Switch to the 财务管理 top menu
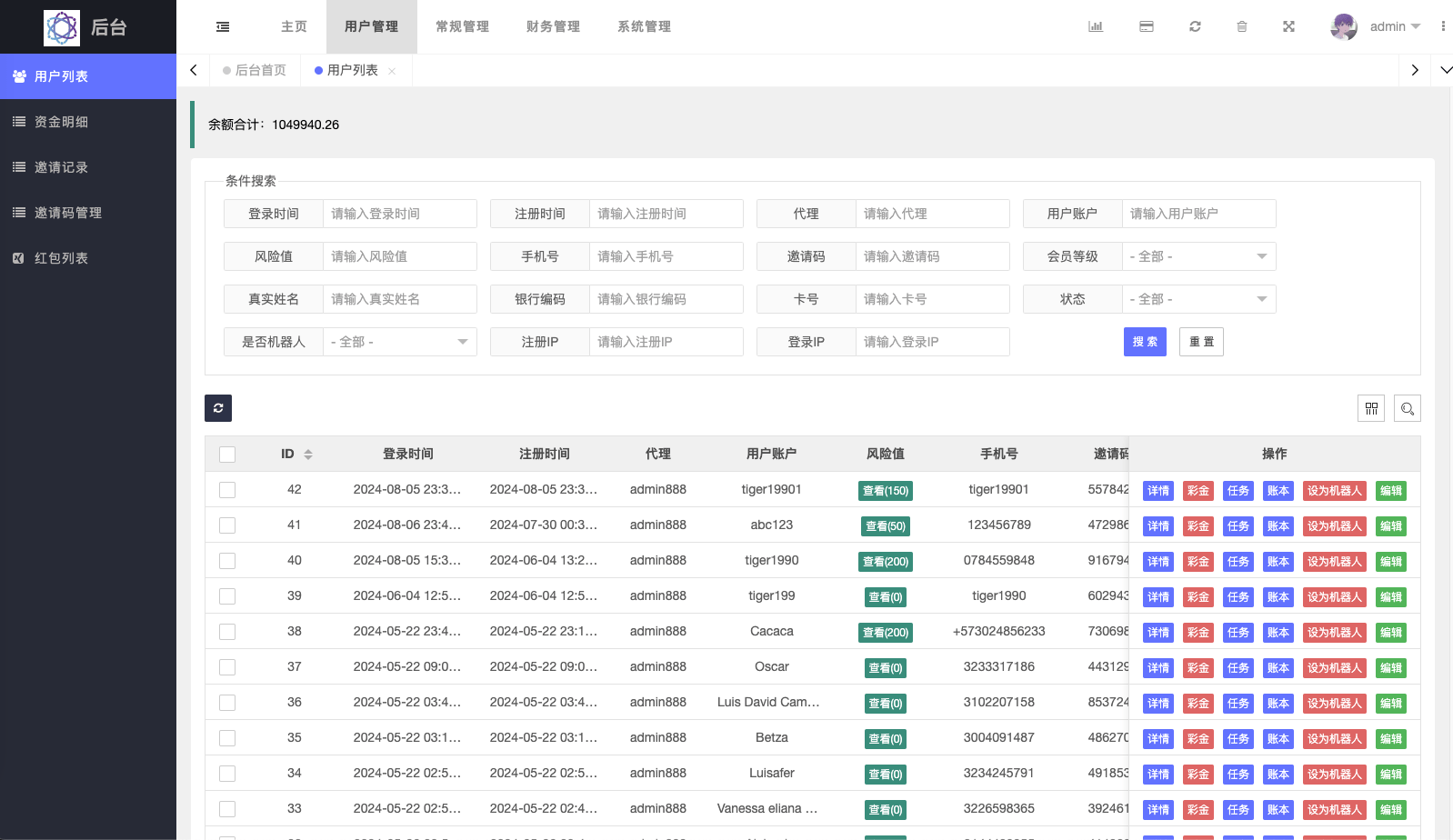Image resolution: width=1453 pixels, height=840 pixels. pos(553,27)
